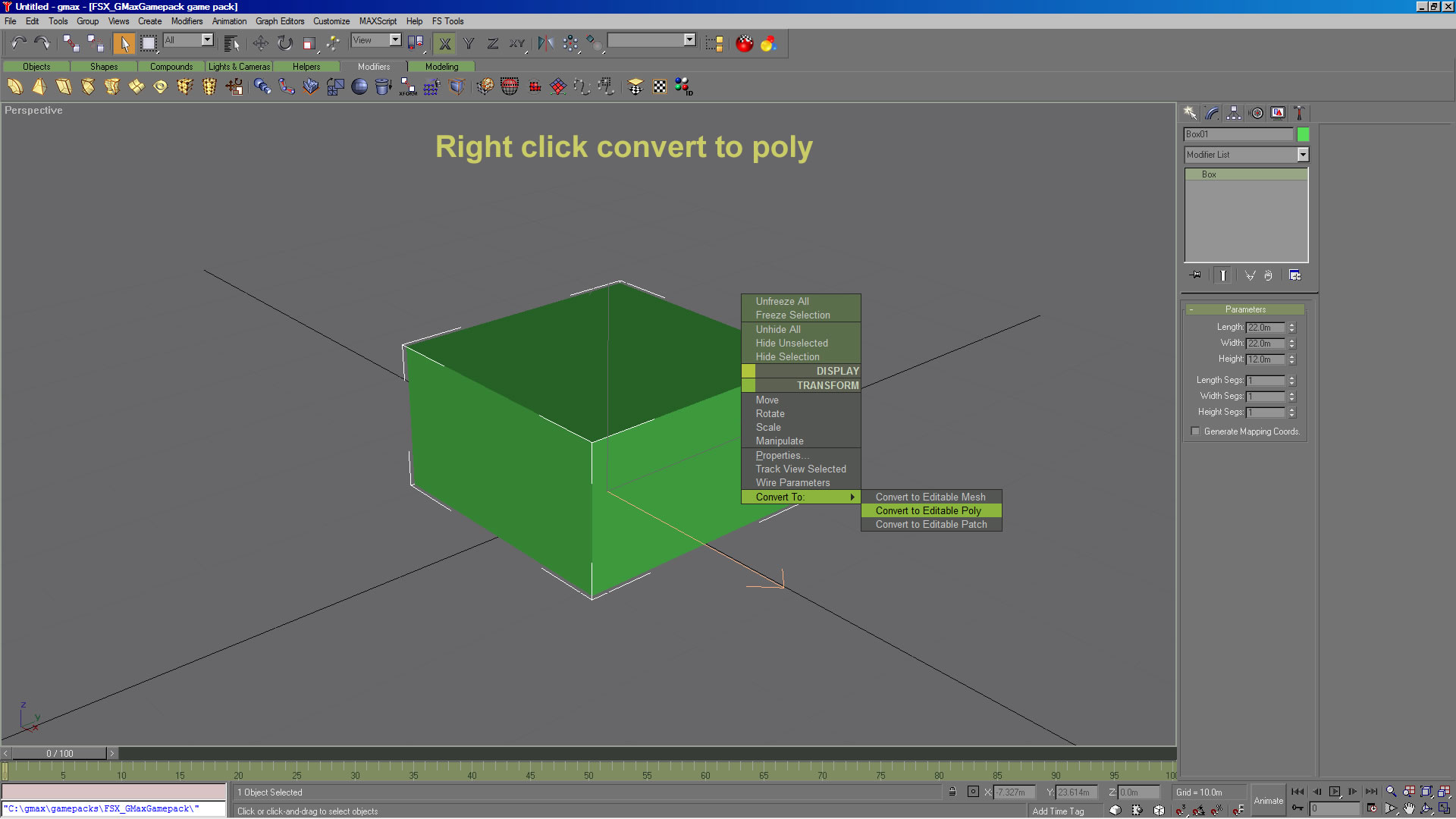Collapse the Parameters rollout
This screenshot has height=819, width=1456.
click(1245, 309)
